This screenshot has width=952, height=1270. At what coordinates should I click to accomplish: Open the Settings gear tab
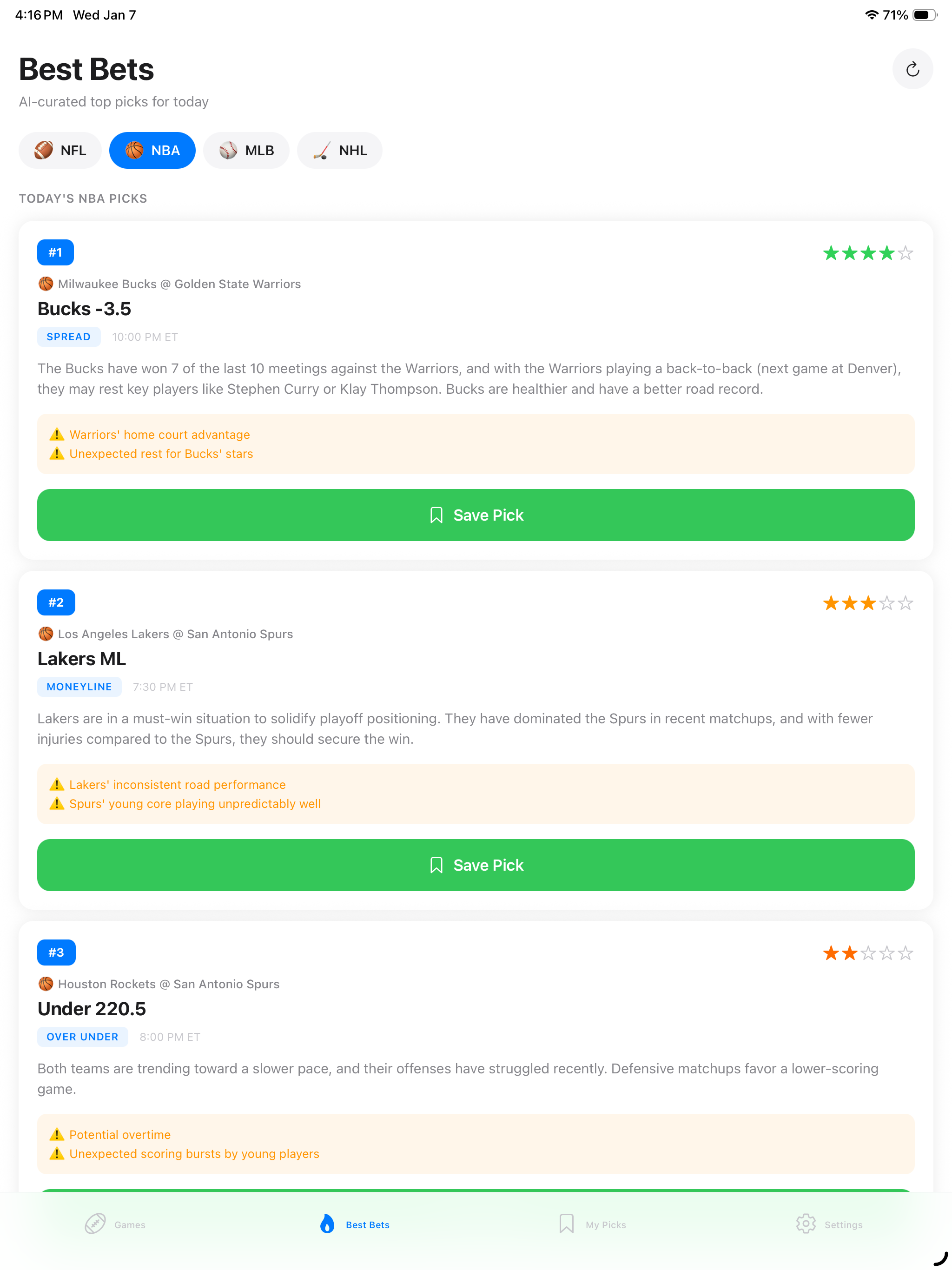[829, 1224]
